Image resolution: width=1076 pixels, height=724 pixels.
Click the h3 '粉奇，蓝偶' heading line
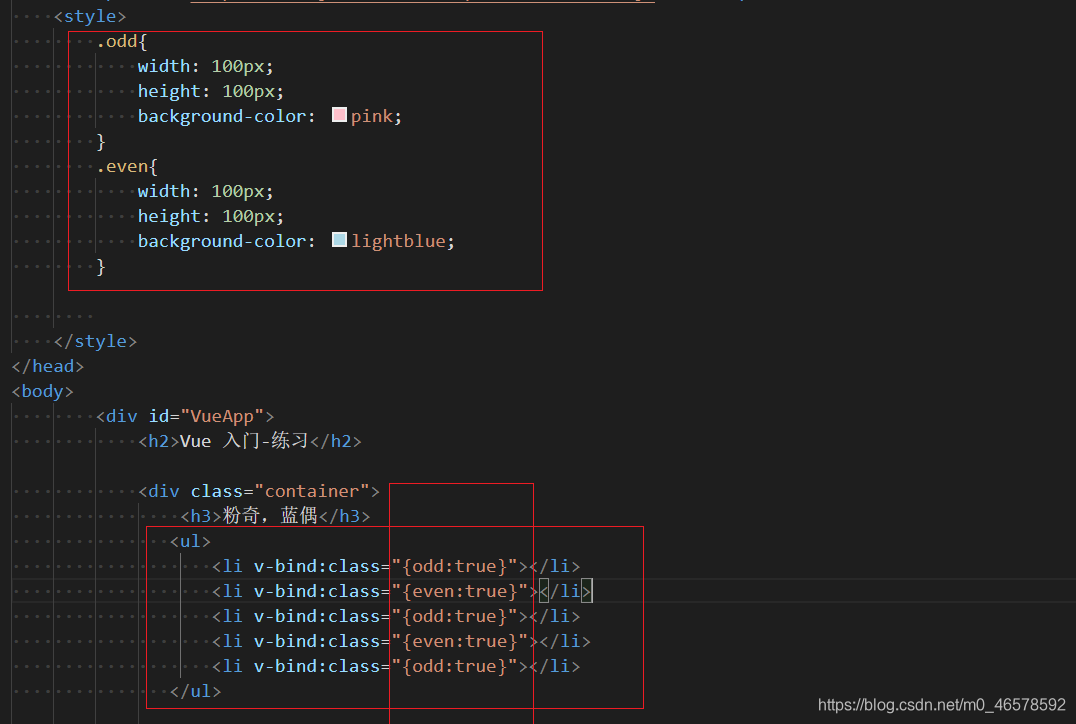pyautogui.click(x=275, y=515)
